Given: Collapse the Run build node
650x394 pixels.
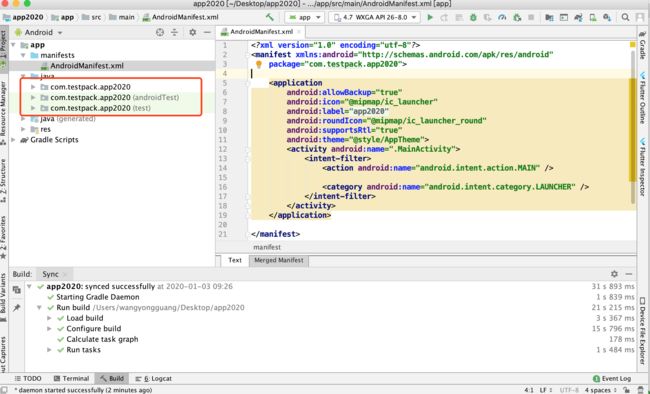Looking at the screenshot, I should 39,308.
